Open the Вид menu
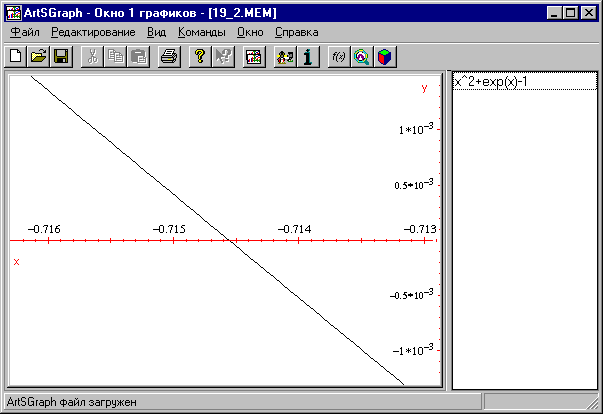 tap(156, 32)
